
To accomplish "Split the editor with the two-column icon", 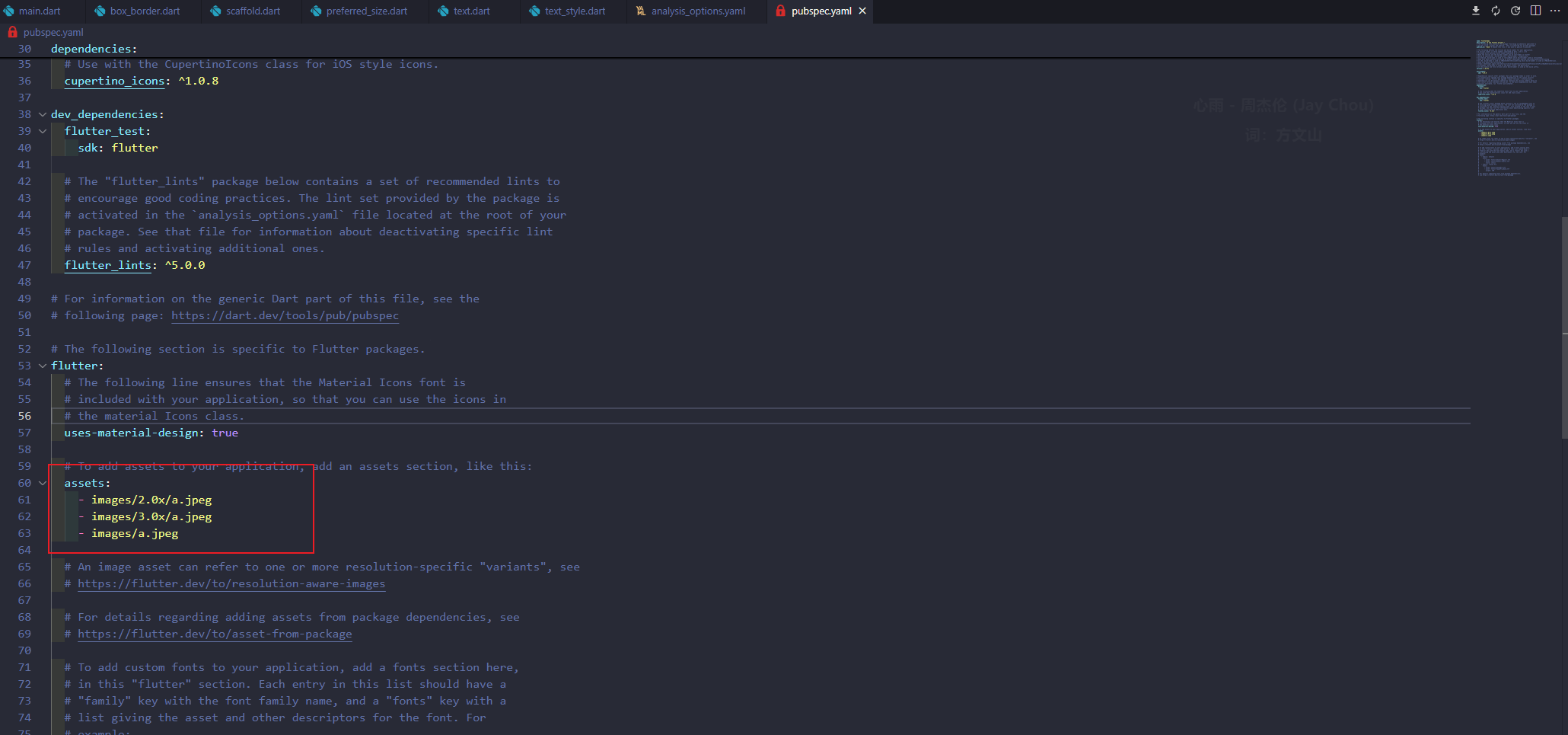I will [1535, 11].
